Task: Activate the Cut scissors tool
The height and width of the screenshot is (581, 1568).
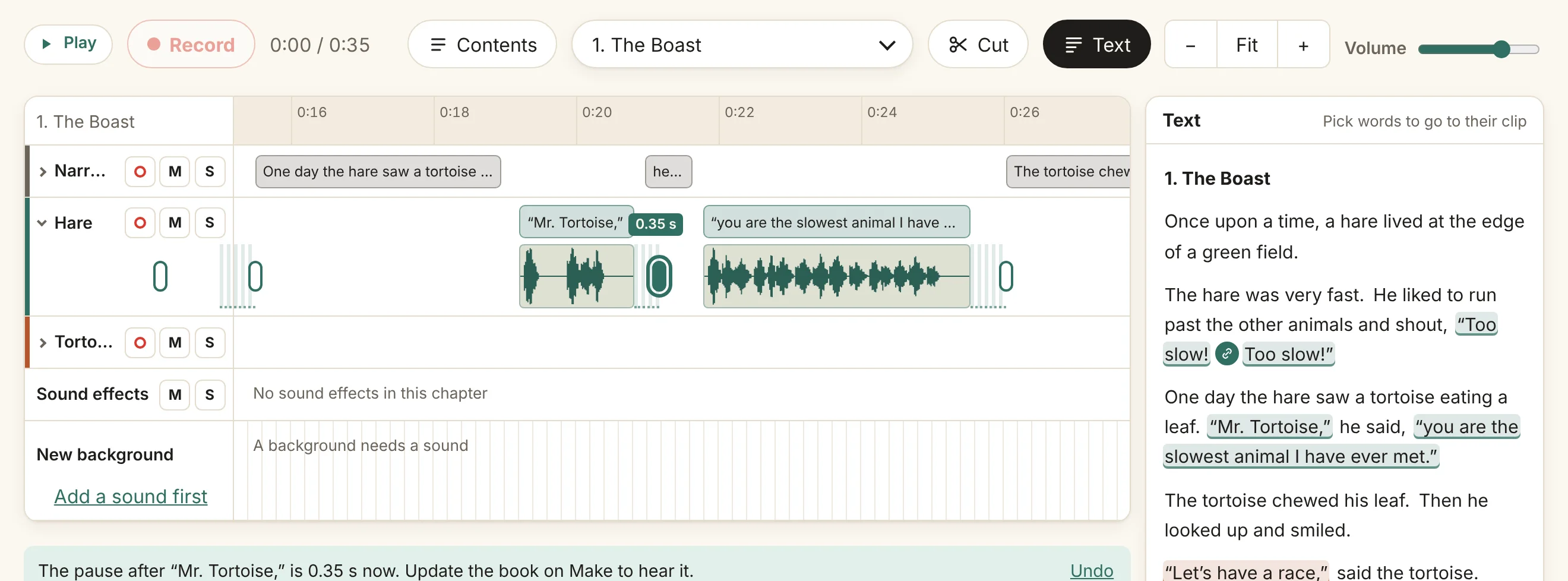Action: point(978,44)
